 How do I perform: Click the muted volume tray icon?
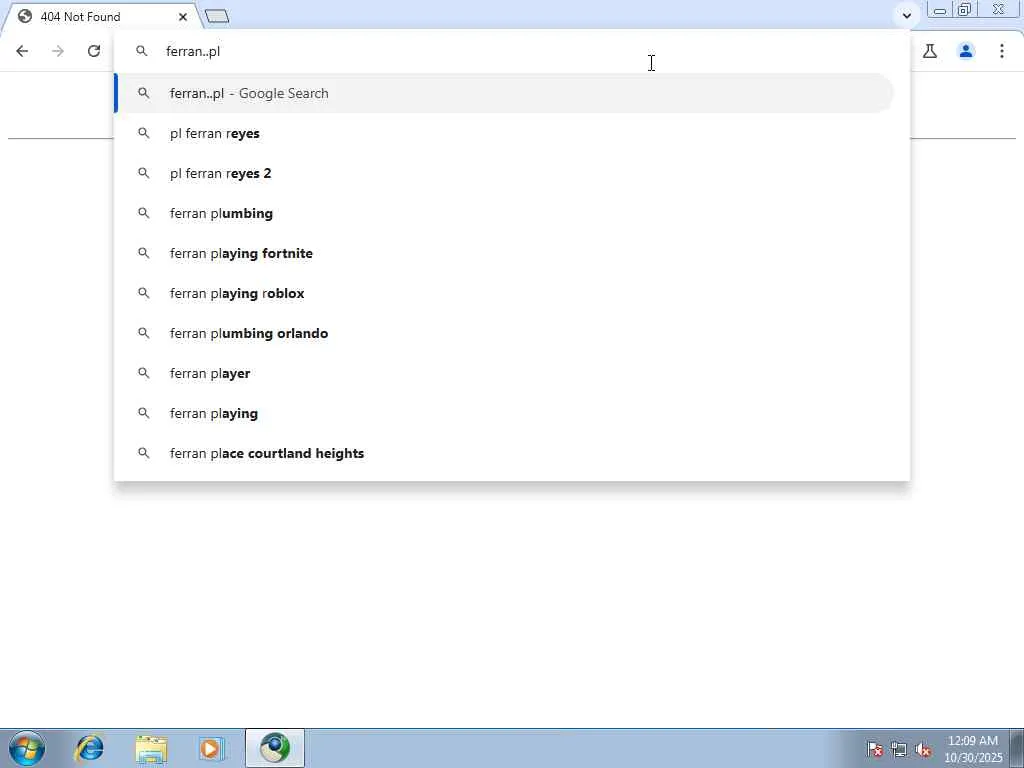(x=923, y=749)
